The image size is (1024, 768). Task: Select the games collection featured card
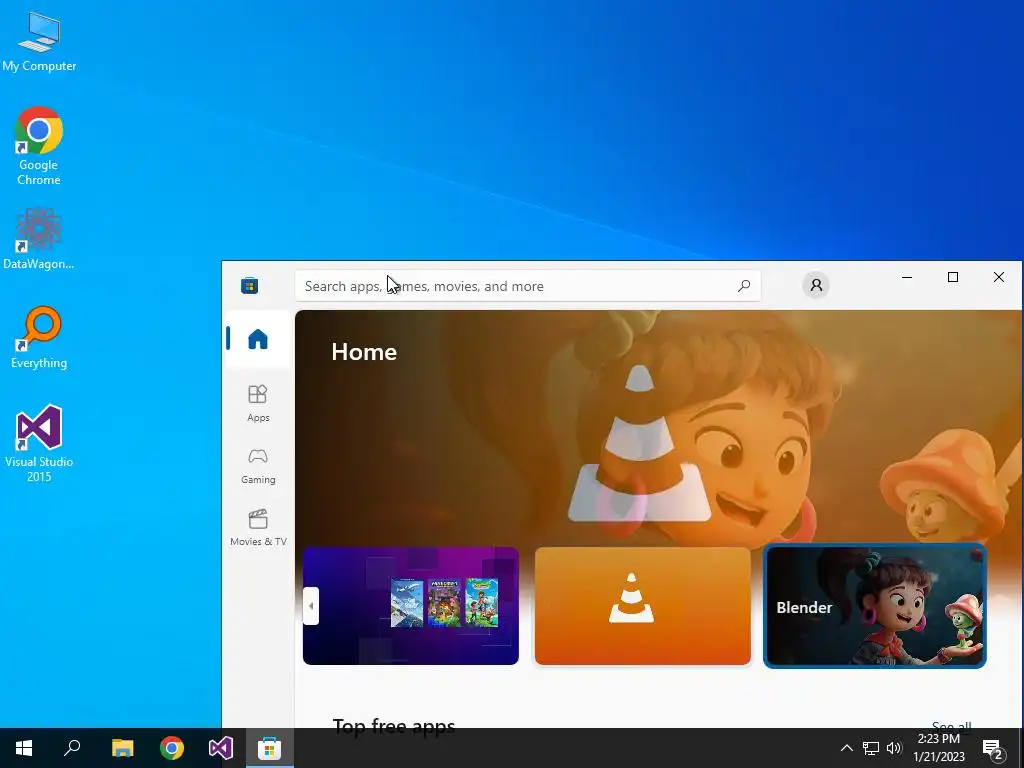coord(411,606)
